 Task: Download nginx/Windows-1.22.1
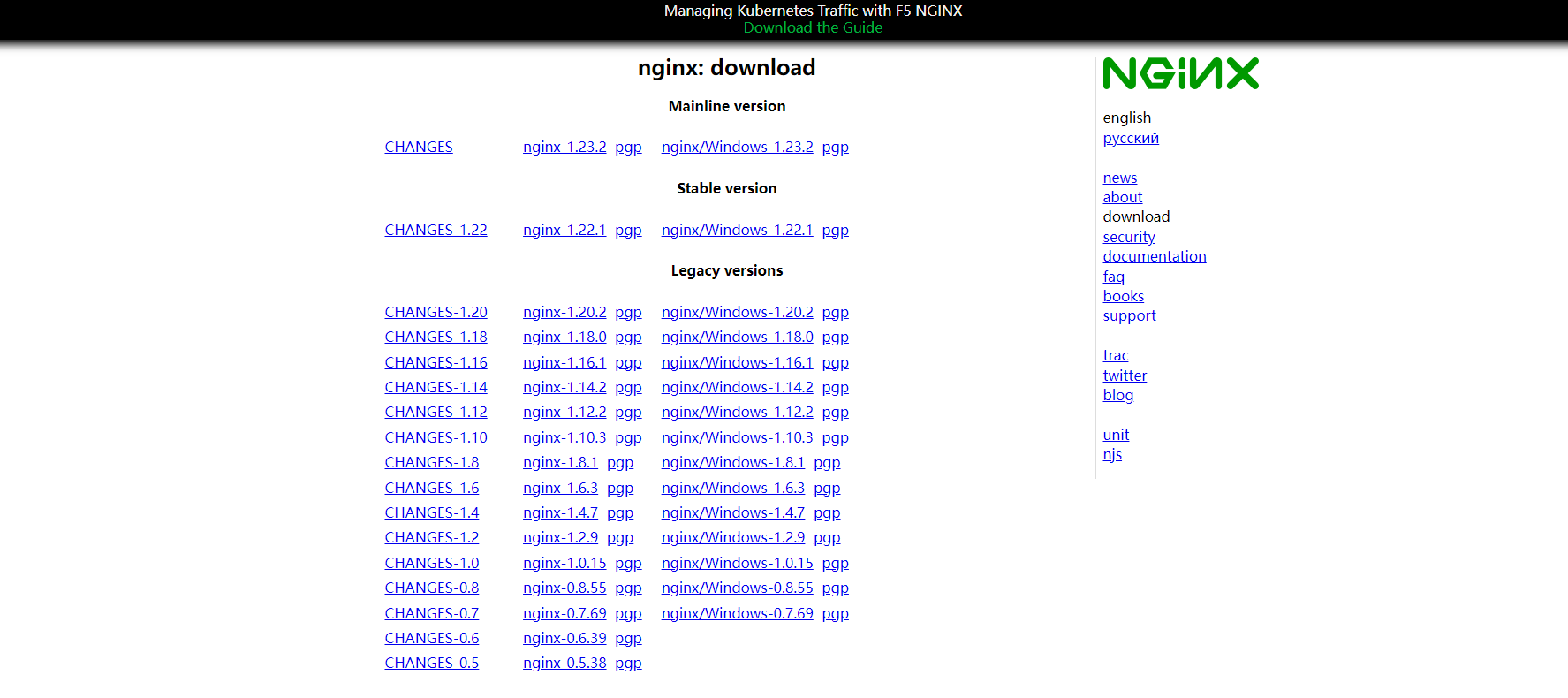737,230
